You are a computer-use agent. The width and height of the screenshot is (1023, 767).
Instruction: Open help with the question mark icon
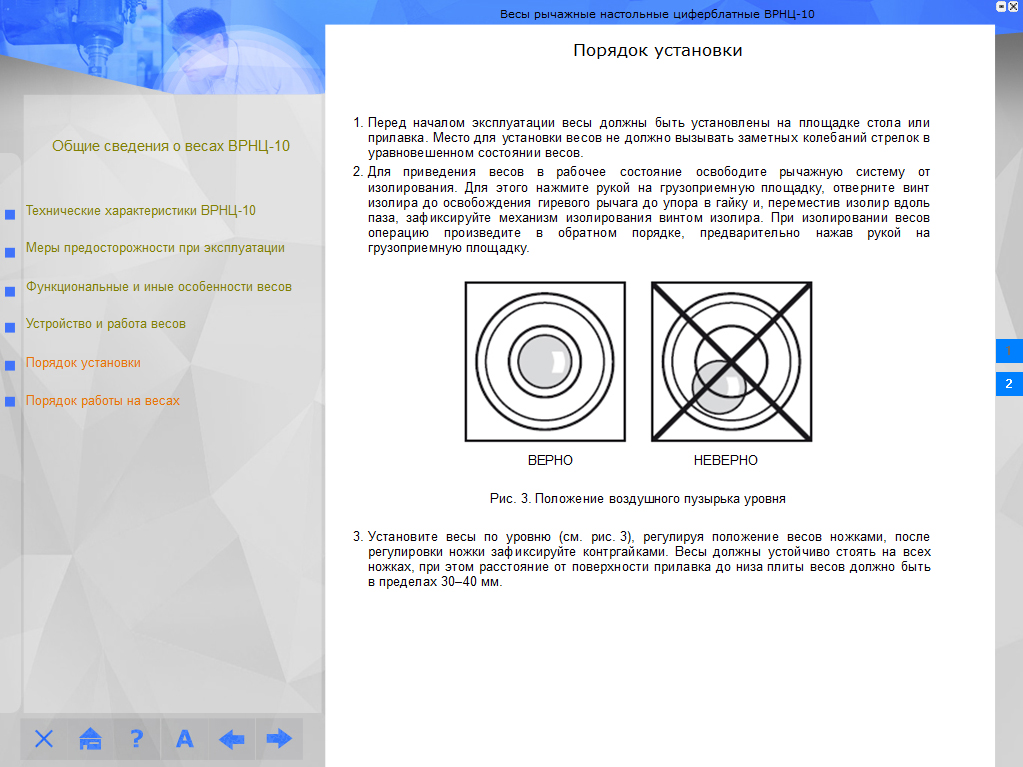[x=137, y=739]
